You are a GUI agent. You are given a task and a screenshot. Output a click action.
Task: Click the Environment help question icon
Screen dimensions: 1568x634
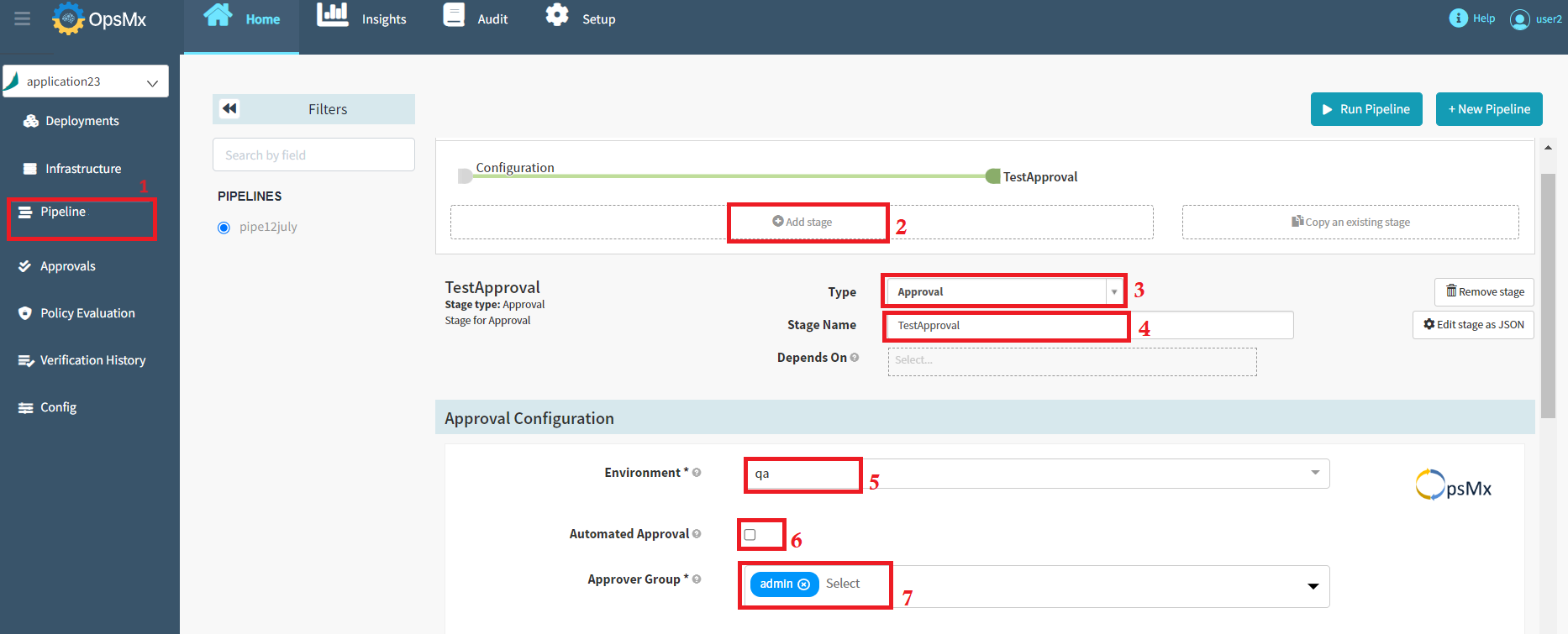tap(697, 473)
